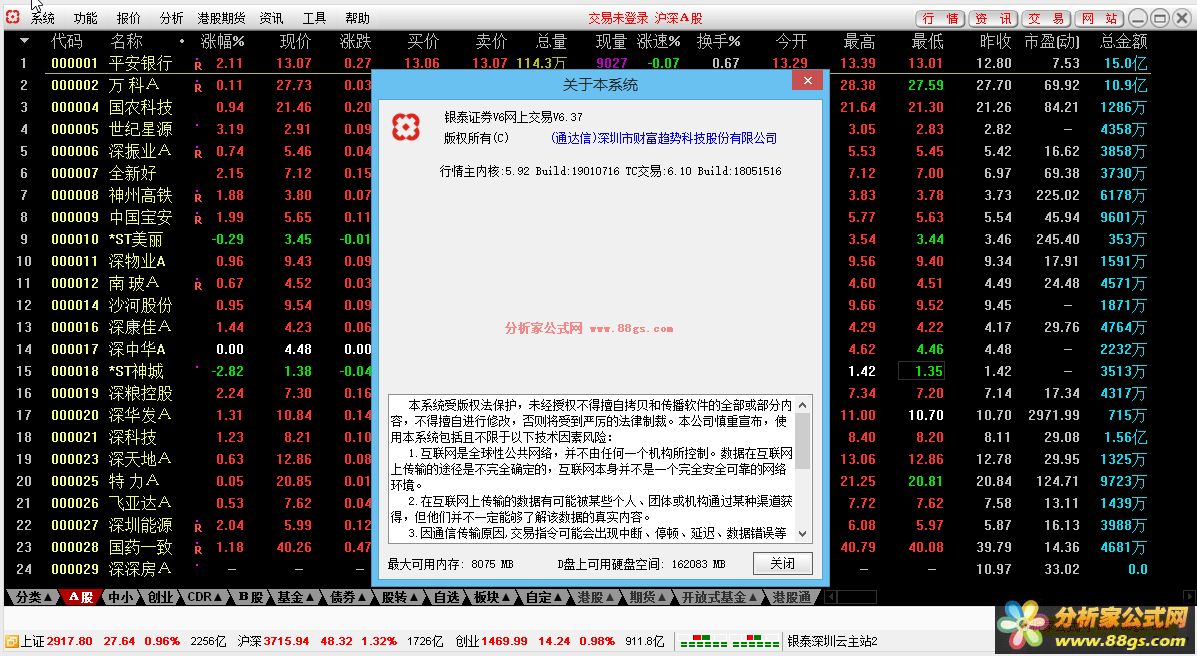1197x656 pixels.
Task: Click the disclaimer scrollbar up arrow
Action: 802,405
